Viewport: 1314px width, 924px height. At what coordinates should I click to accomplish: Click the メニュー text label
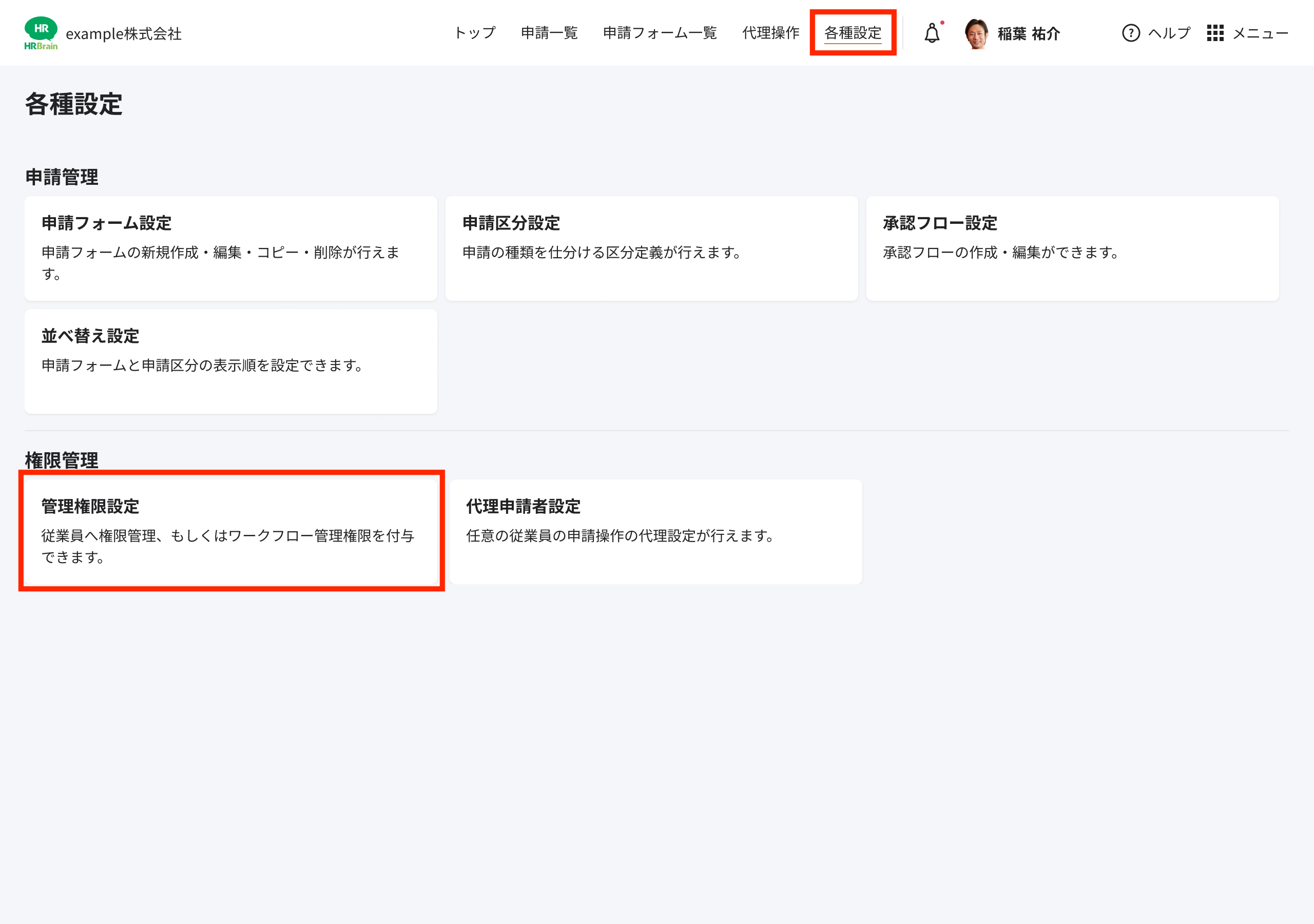1260,33
